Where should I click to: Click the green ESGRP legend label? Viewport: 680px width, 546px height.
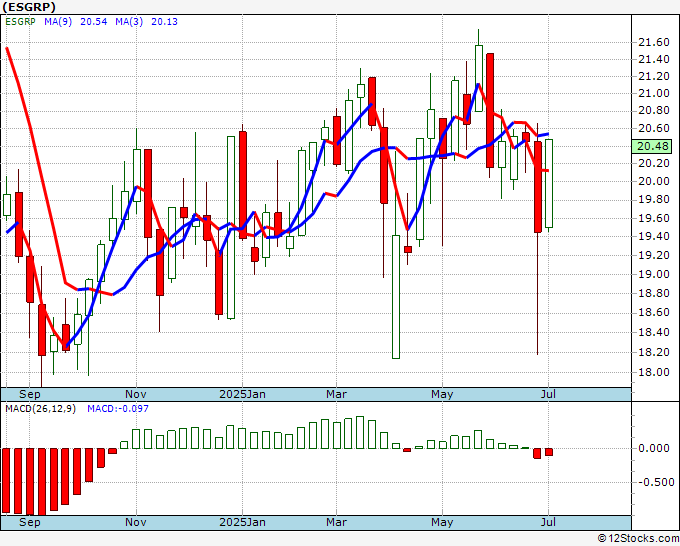pyautogui.click(x=20, y=22)
